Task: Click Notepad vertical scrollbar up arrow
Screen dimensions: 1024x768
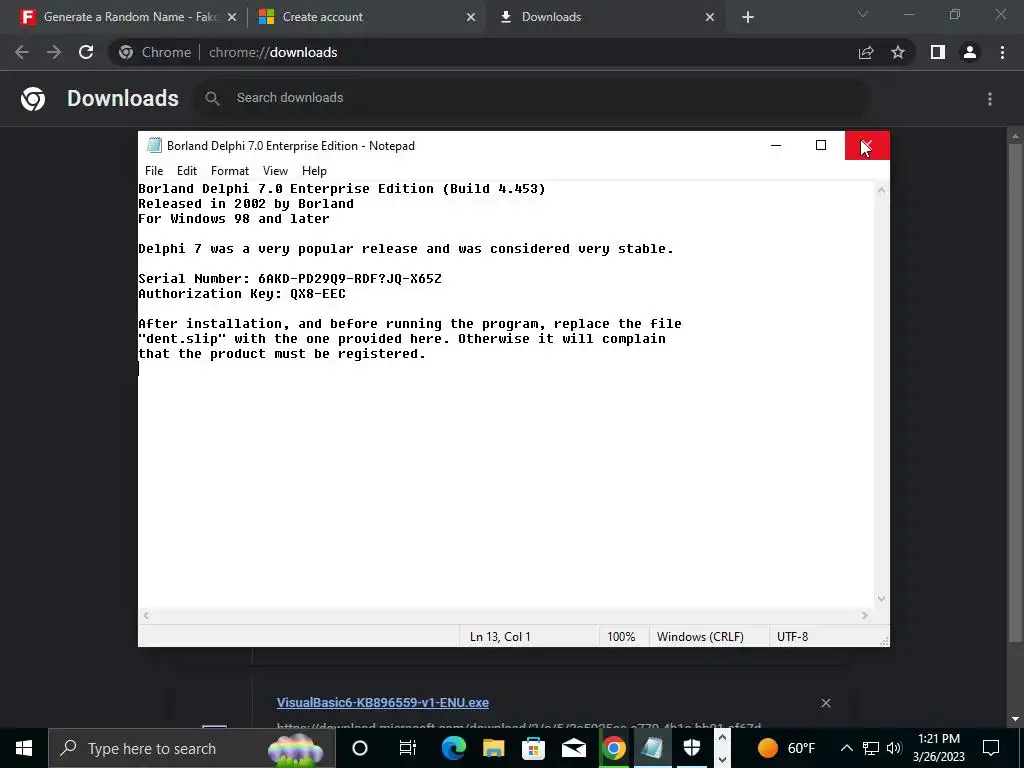Action: (881, 190)
